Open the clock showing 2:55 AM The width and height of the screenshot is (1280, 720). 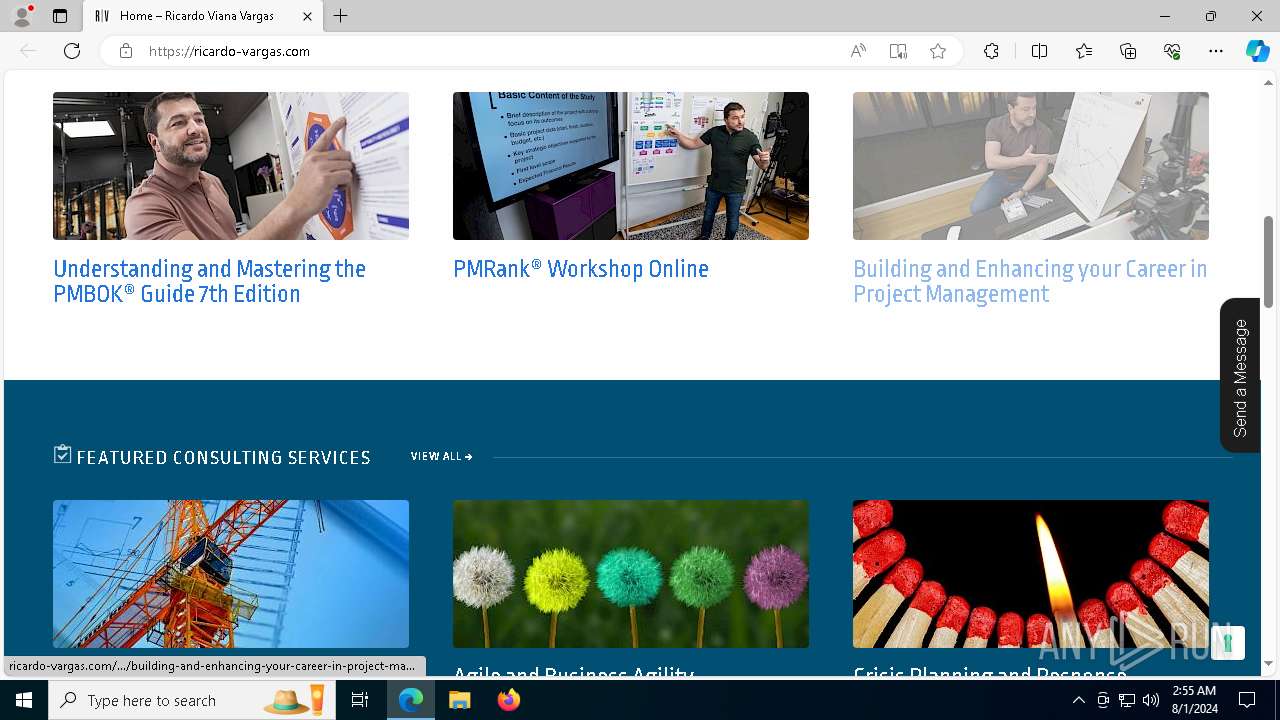[1194, 700]
